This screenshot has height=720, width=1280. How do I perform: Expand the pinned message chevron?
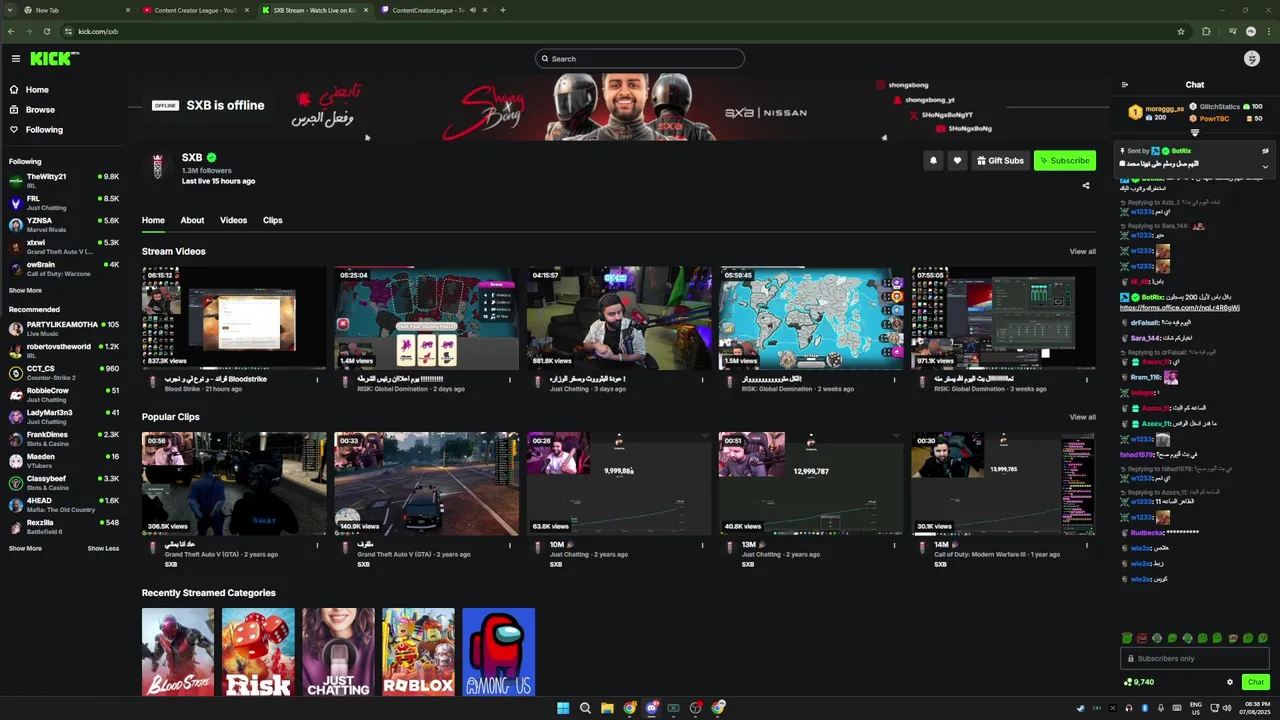1265,167
